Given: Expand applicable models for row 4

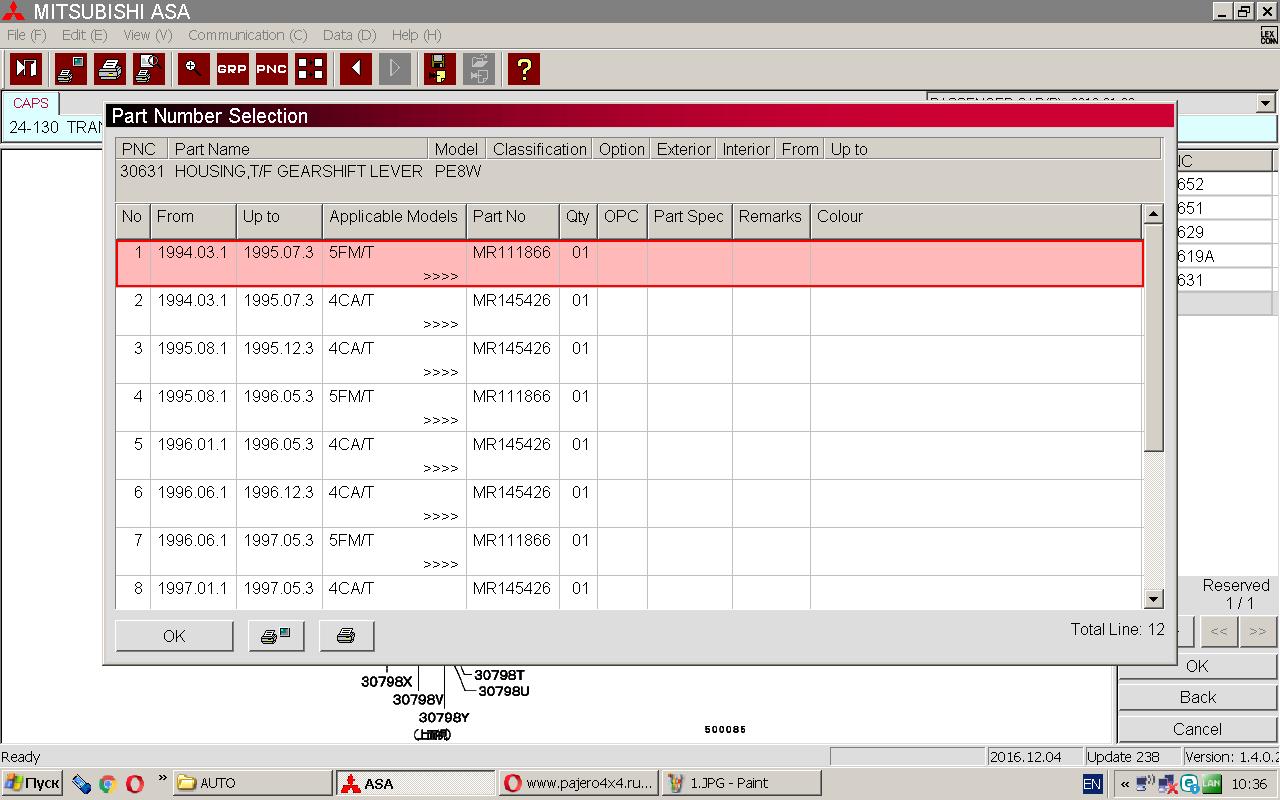Looking at the screenshot, I should pos(440,421).
